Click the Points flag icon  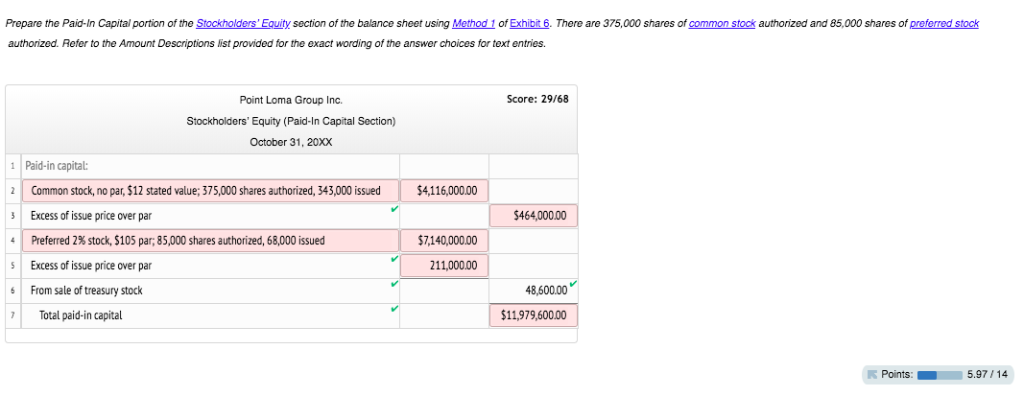coord(872,374)
